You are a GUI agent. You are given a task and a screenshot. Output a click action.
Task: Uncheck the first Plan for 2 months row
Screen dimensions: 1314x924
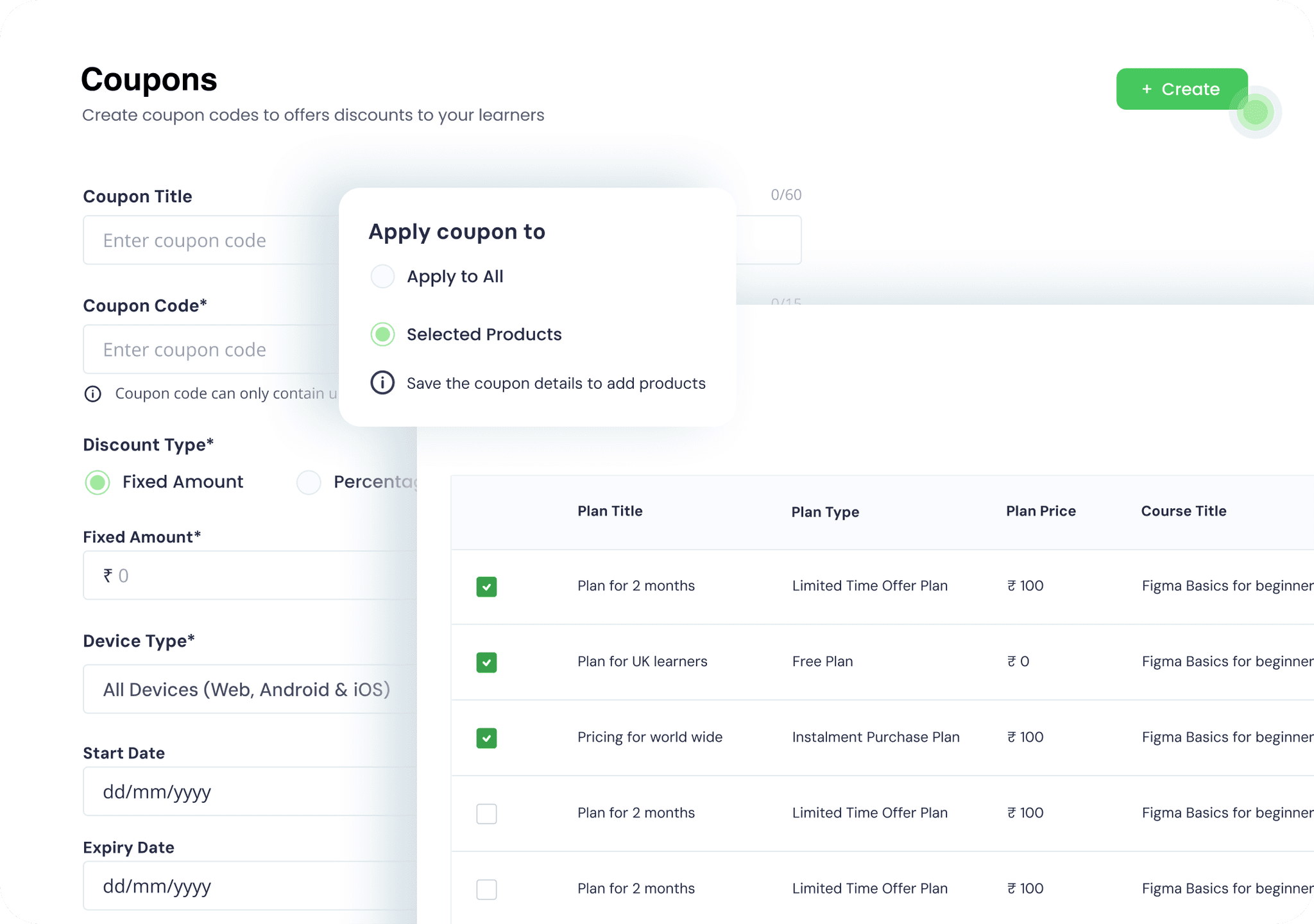pos(486,586)
